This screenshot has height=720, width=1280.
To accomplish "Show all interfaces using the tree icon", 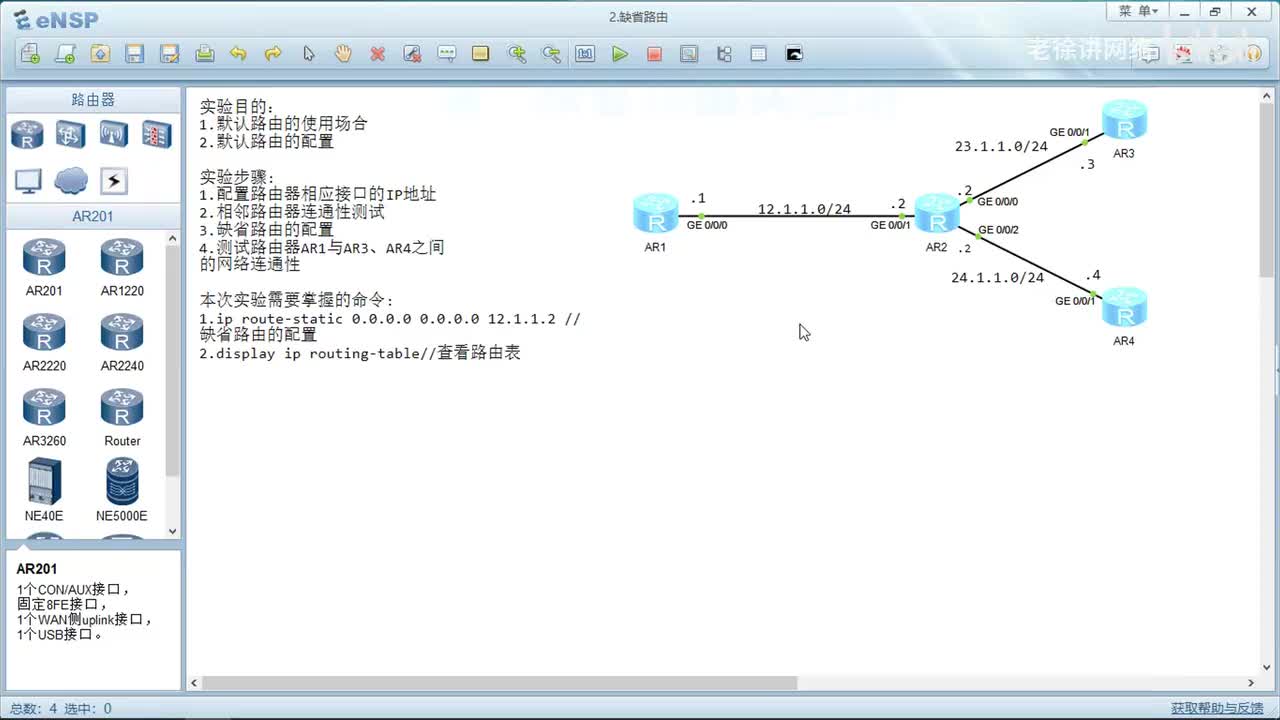I will coord(724,54).
